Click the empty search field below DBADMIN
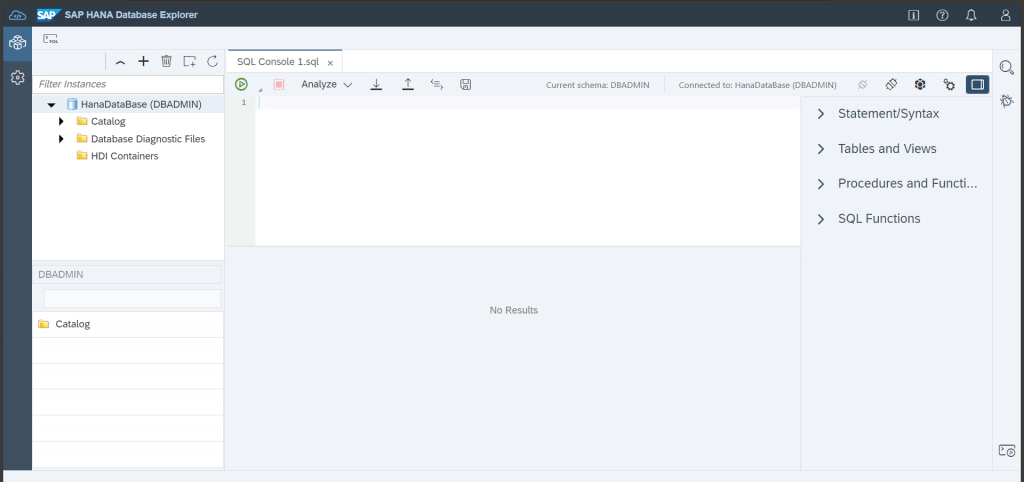The width and height of the screenshot is (1024, 482). [x=133, y=298]
